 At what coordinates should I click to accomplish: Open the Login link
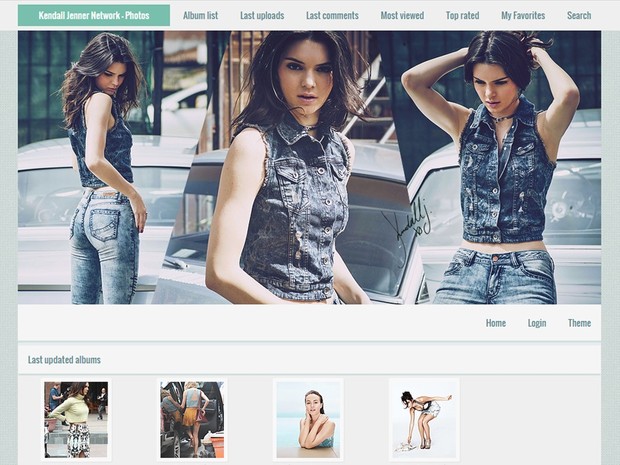coord(537,323)
